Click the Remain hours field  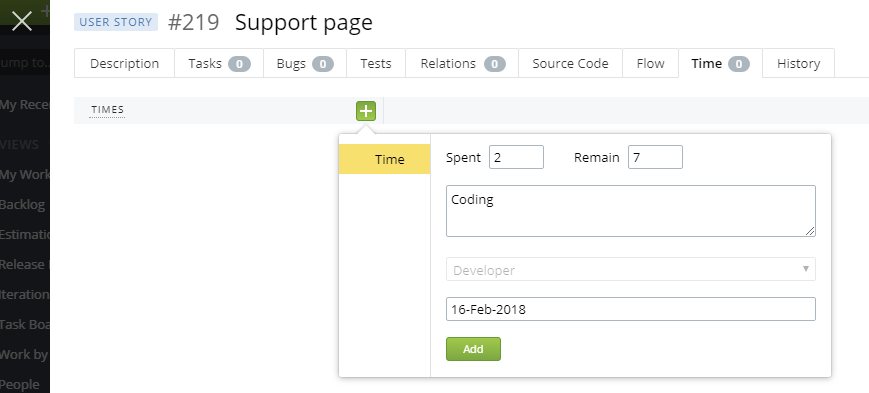(x=655, y=157)
